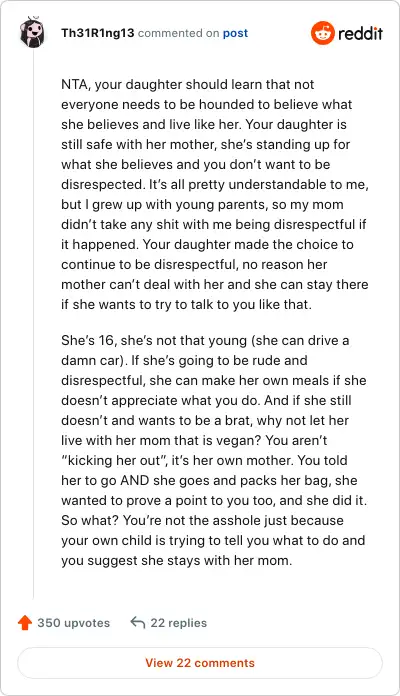The height and width of the screenshot is (696, 400).
Task: Click the "reddit" wordmark beside the logo
Action: (360, 33)
